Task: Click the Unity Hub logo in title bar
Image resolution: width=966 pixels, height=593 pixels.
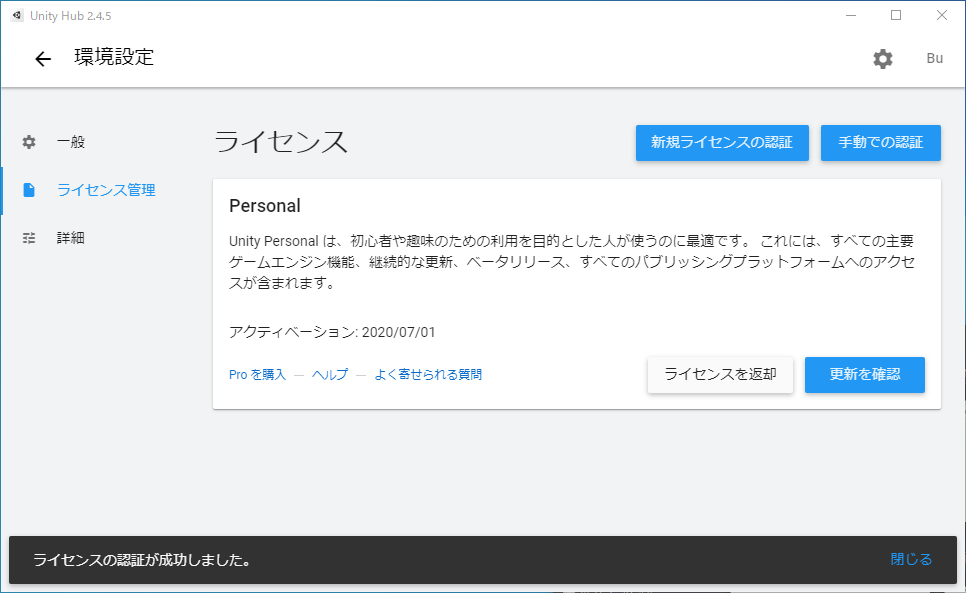Action: coord(17,15)
